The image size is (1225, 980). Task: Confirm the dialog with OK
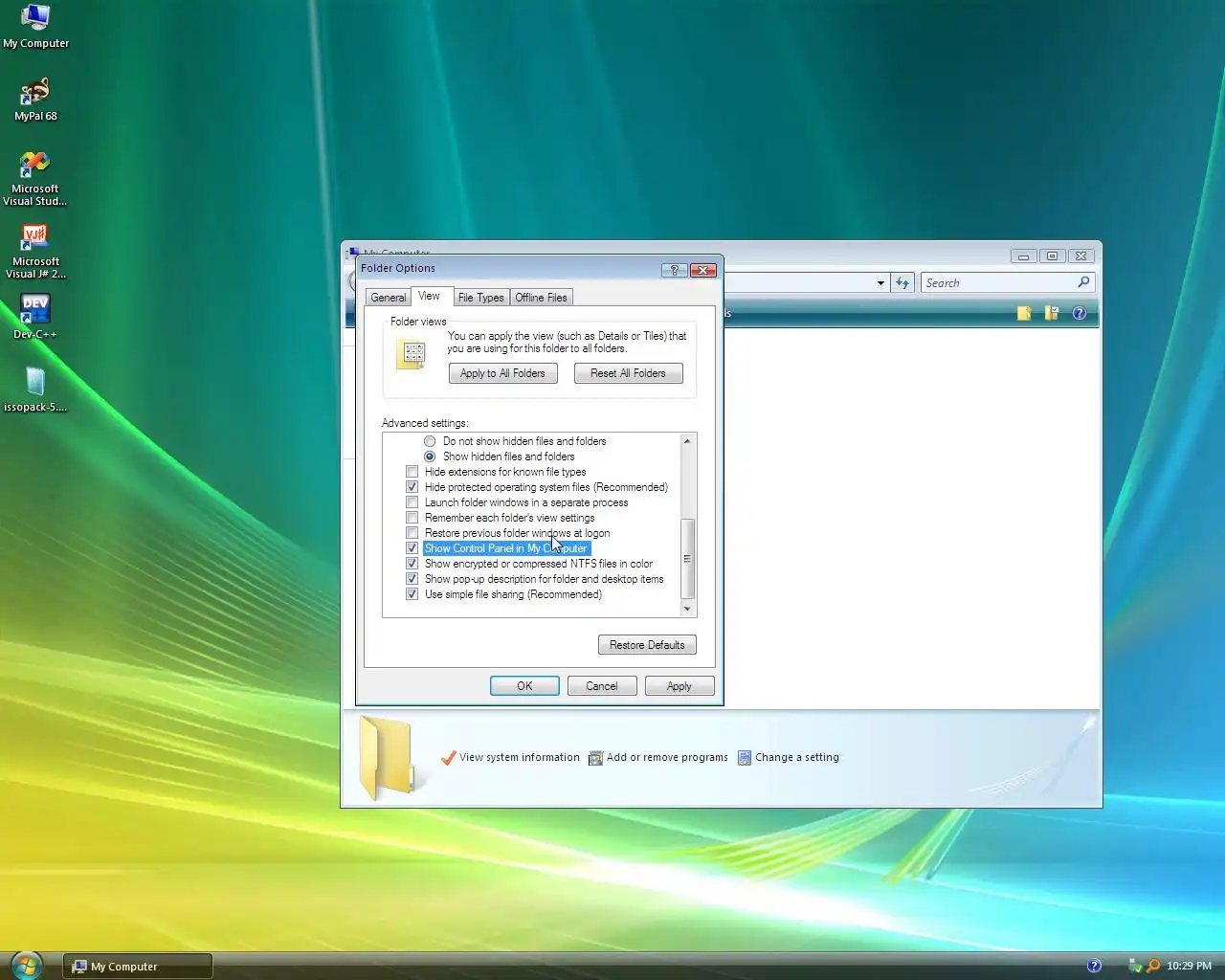524,686
